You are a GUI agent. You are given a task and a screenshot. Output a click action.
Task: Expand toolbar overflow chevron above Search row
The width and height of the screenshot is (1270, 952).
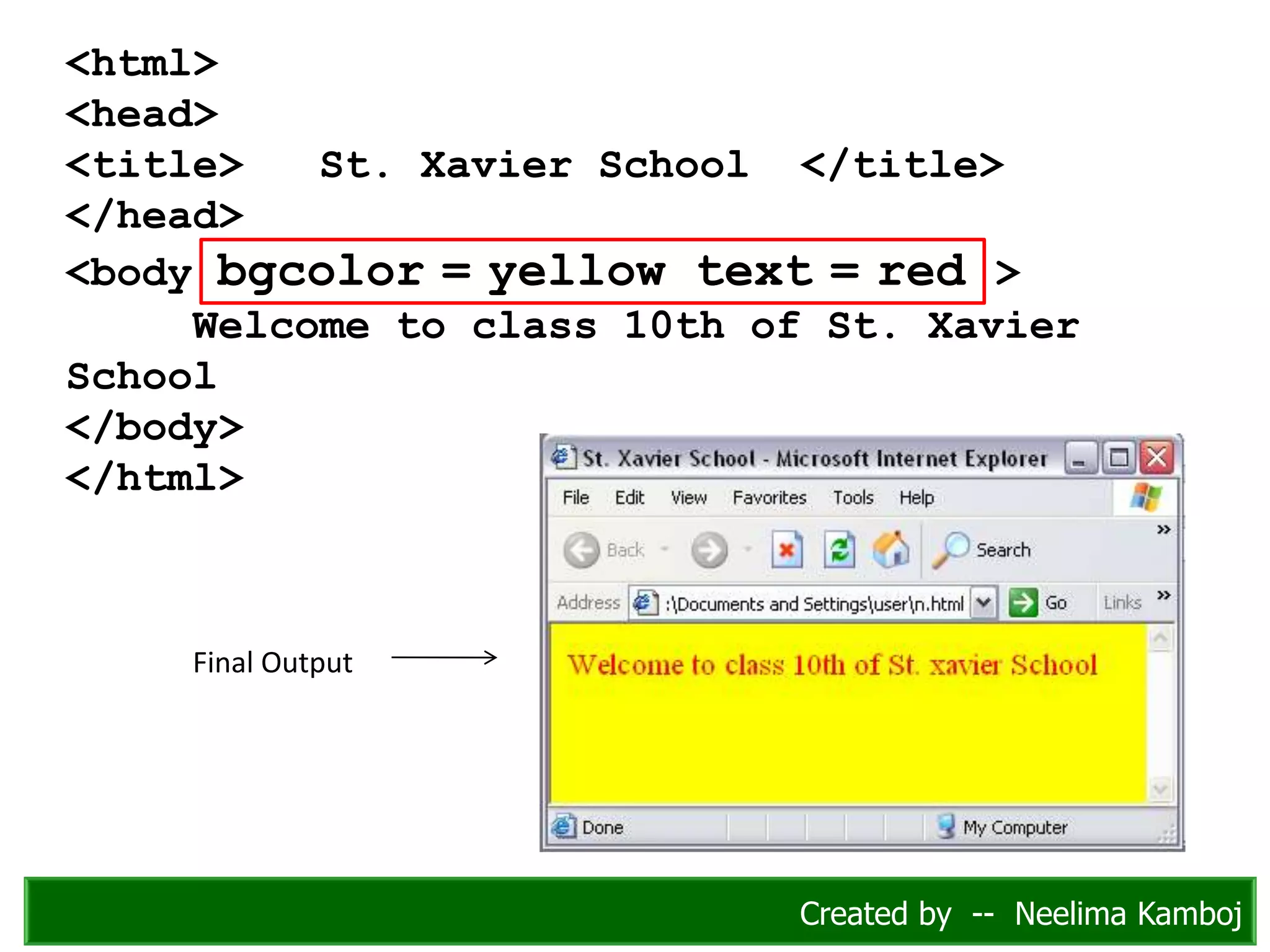[x=1163, y=529]
